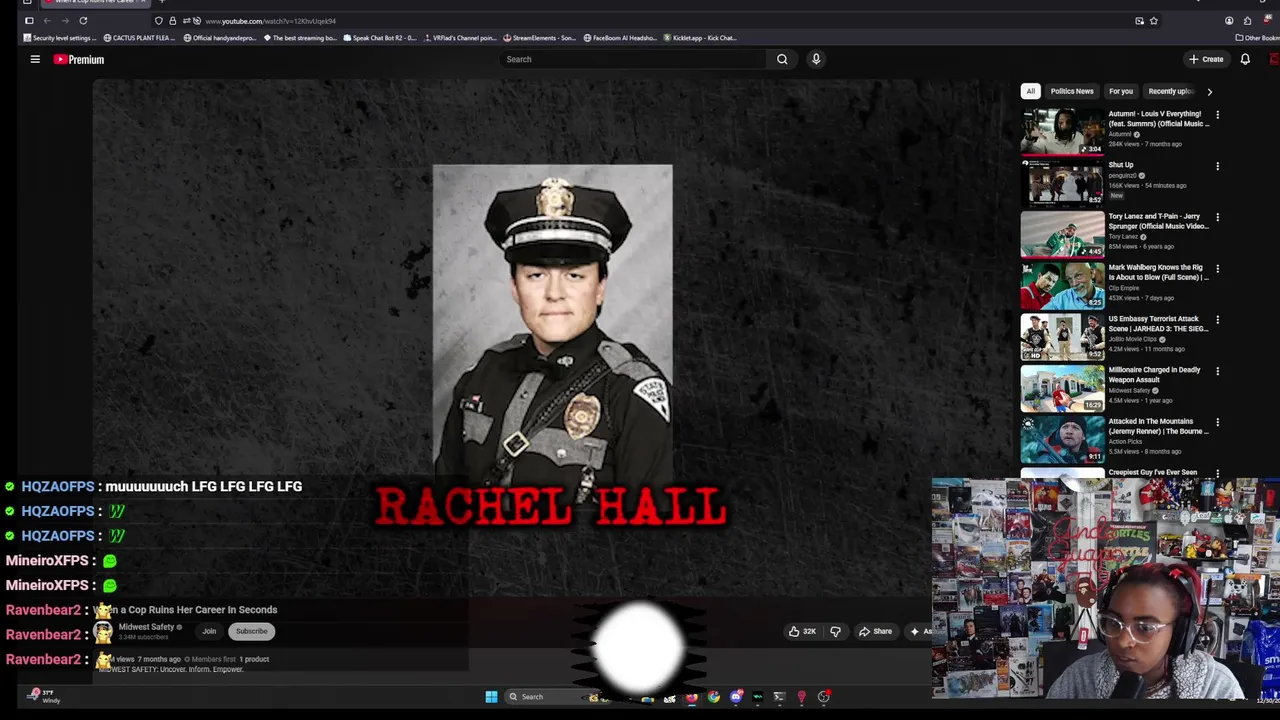This screenshot has height=720, width=1280.
Task: Open 'CACTUS PLANT FLEA' bookmark
Action: [x=140, y=38]
